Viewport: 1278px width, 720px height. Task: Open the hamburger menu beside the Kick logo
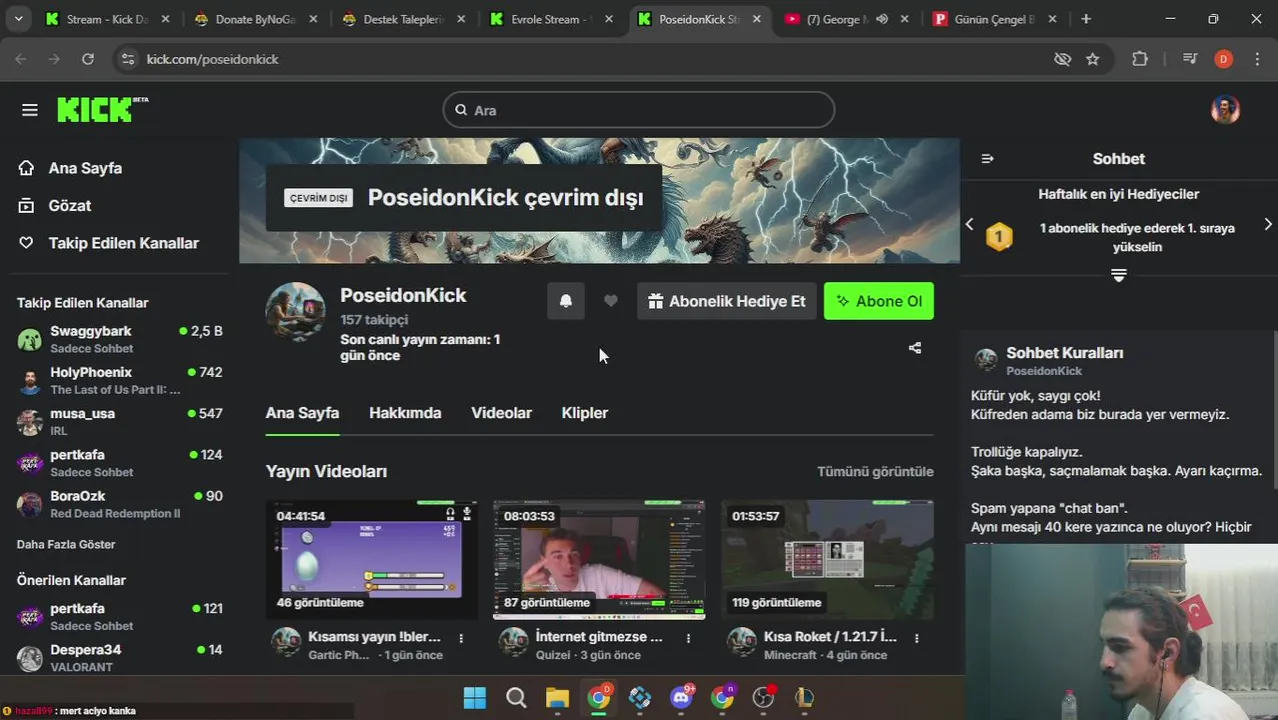pos(29,110)
